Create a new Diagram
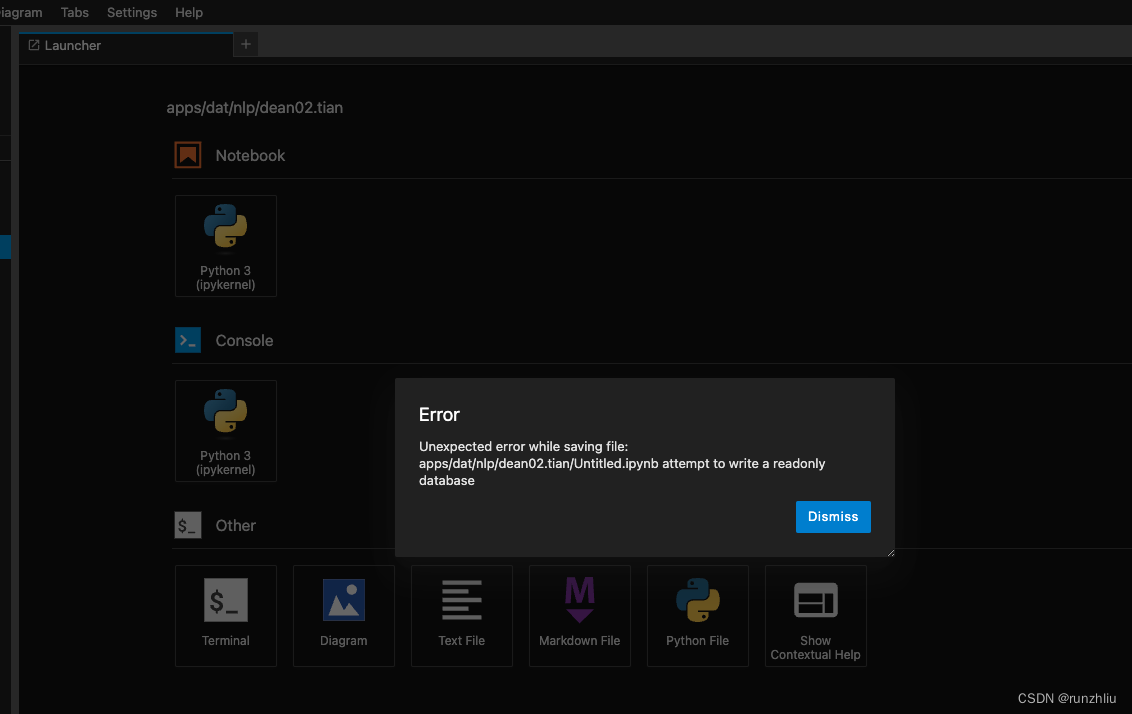Screen dimensions: 1132x714 point(344,616)
